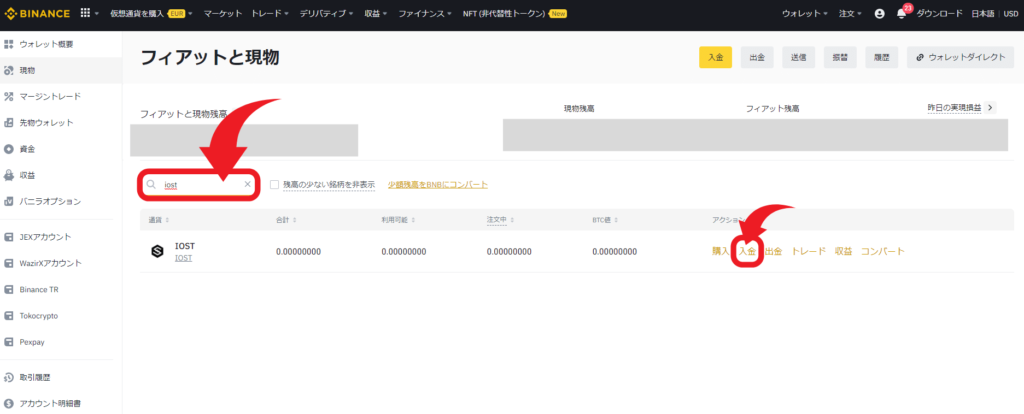Click the JEXアカウント sidebar icon
Viewport: 1024px width, 414px height.
pyautogui.click(x=8, y=237)
